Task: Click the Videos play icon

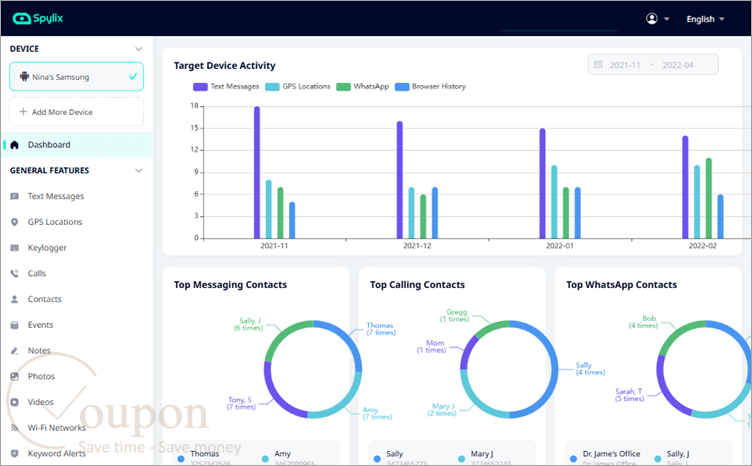Action: click(14, 402)
